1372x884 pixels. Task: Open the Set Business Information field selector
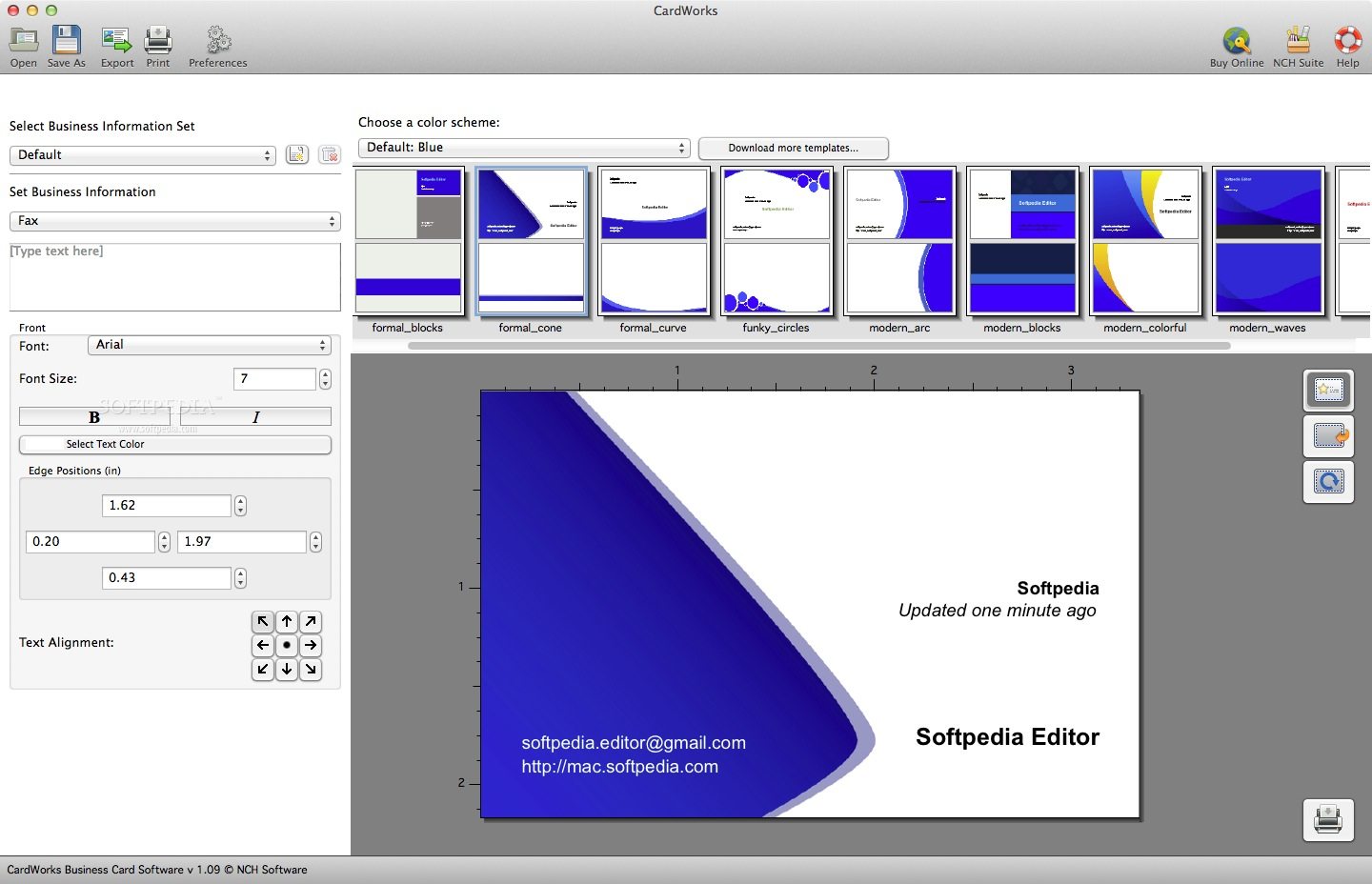click(175, 221)
